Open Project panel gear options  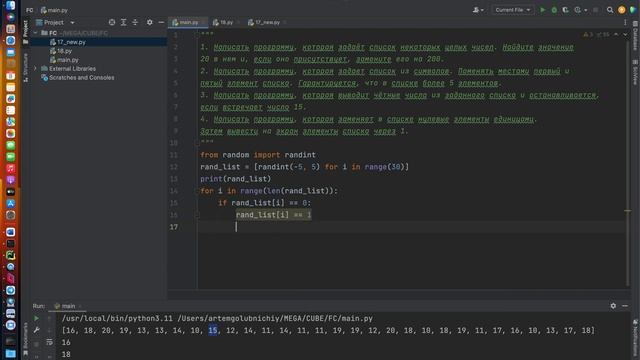(149, 22)
